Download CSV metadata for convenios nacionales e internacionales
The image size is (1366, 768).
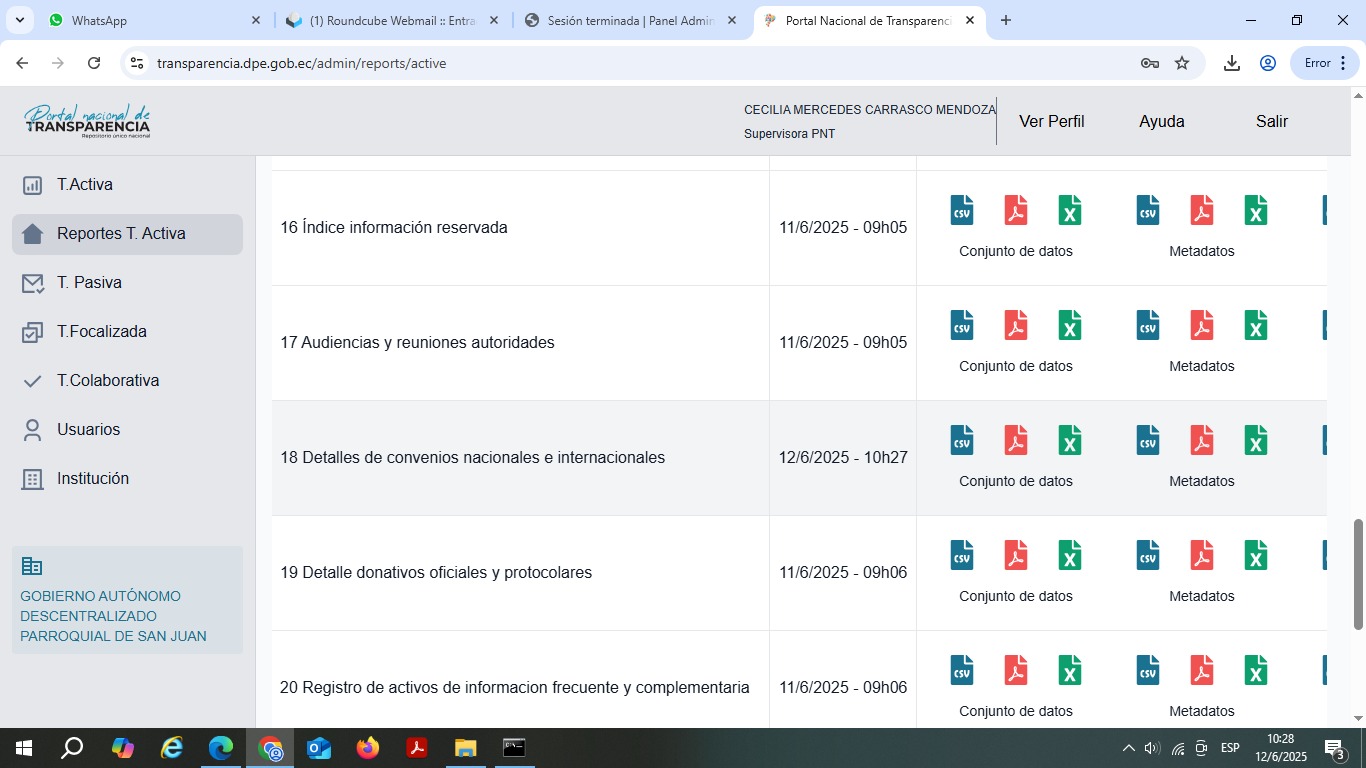point(1147,441)
